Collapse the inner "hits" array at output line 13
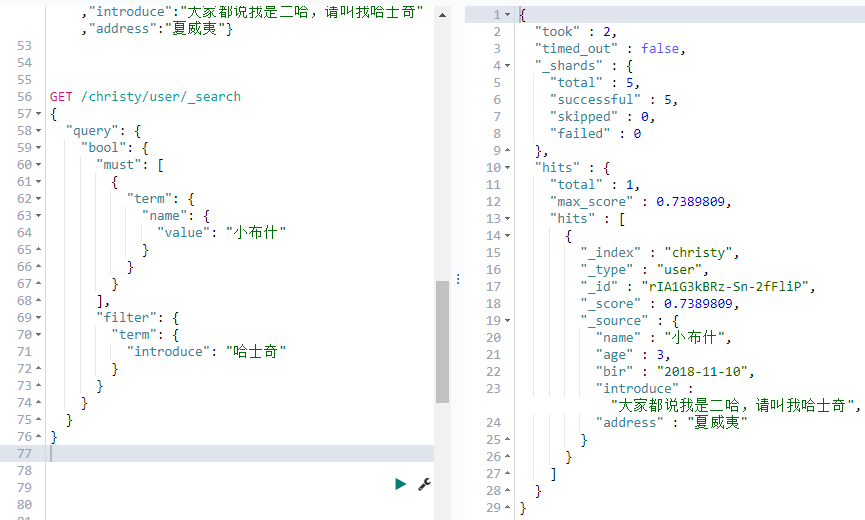Image resolution: width=865 pixels, height=520 pixels. click(508, 219)
